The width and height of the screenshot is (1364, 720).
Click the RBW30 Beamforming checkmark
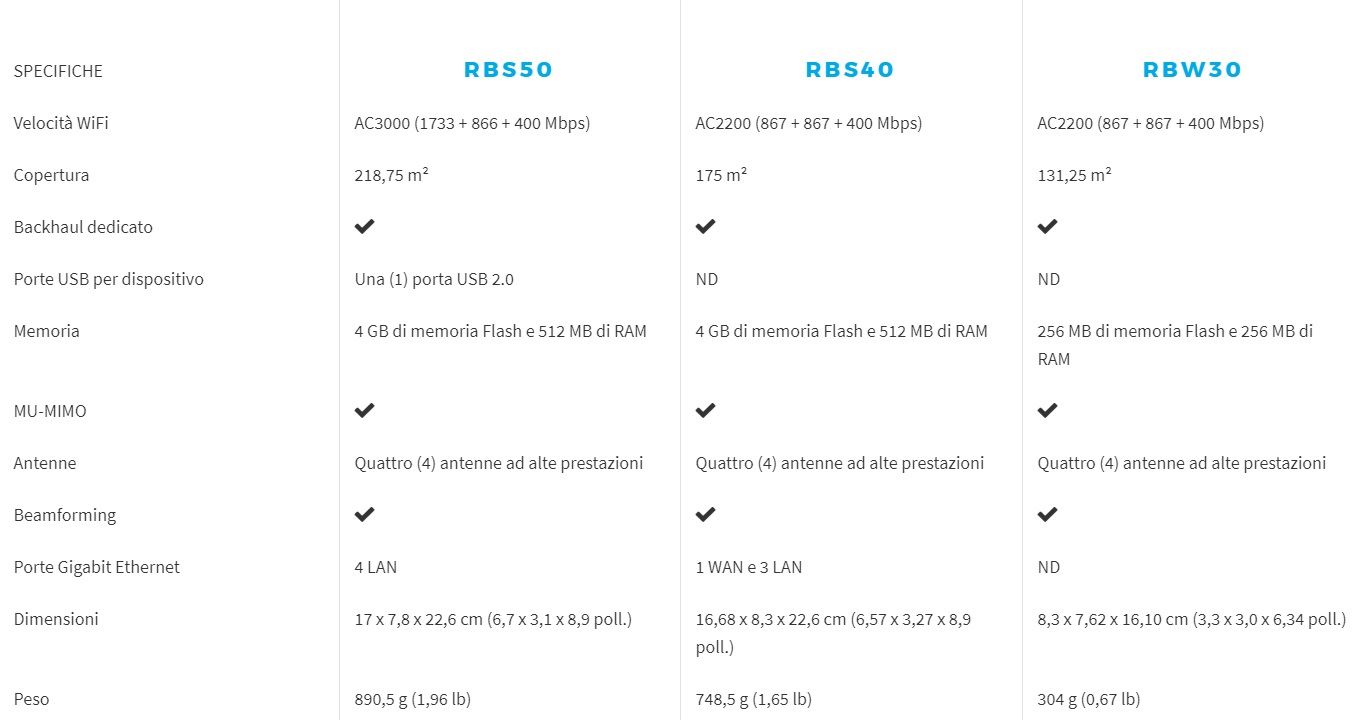click(1047, 514)
